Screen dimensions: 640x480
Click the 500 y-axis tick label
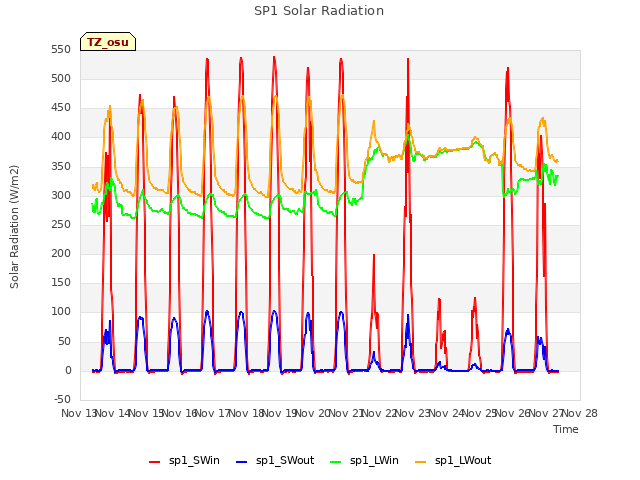[61, 79]
